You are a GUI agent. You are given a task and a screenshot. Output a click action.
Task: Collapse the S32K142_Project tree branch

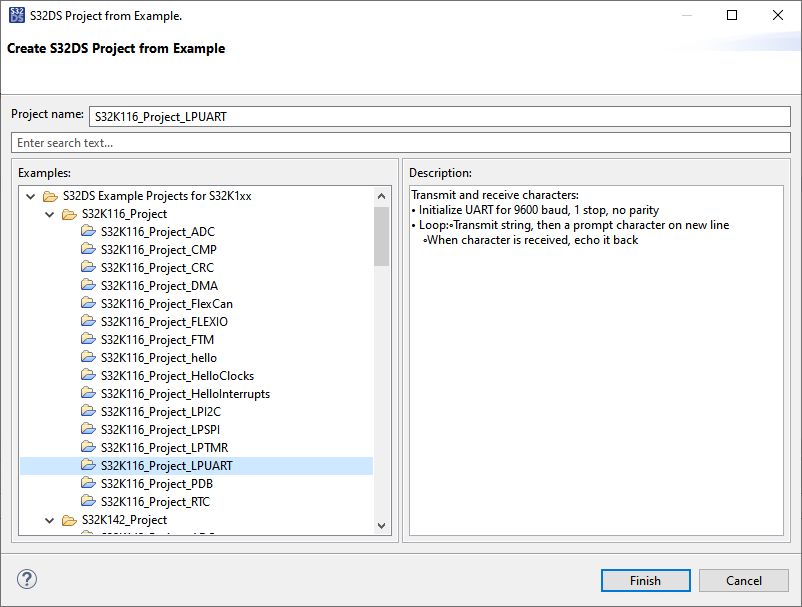[x=49, y=519]
